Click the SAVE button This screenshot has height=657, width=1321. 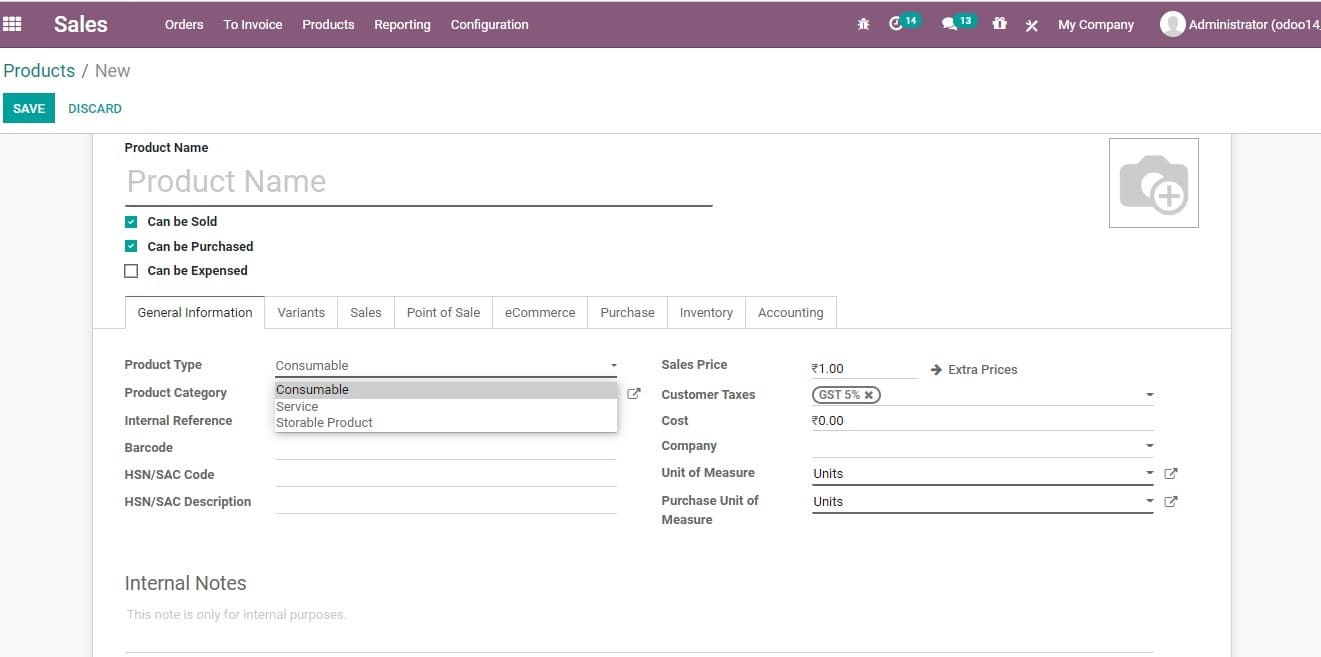pyautogui.click(x=28, y=107)
